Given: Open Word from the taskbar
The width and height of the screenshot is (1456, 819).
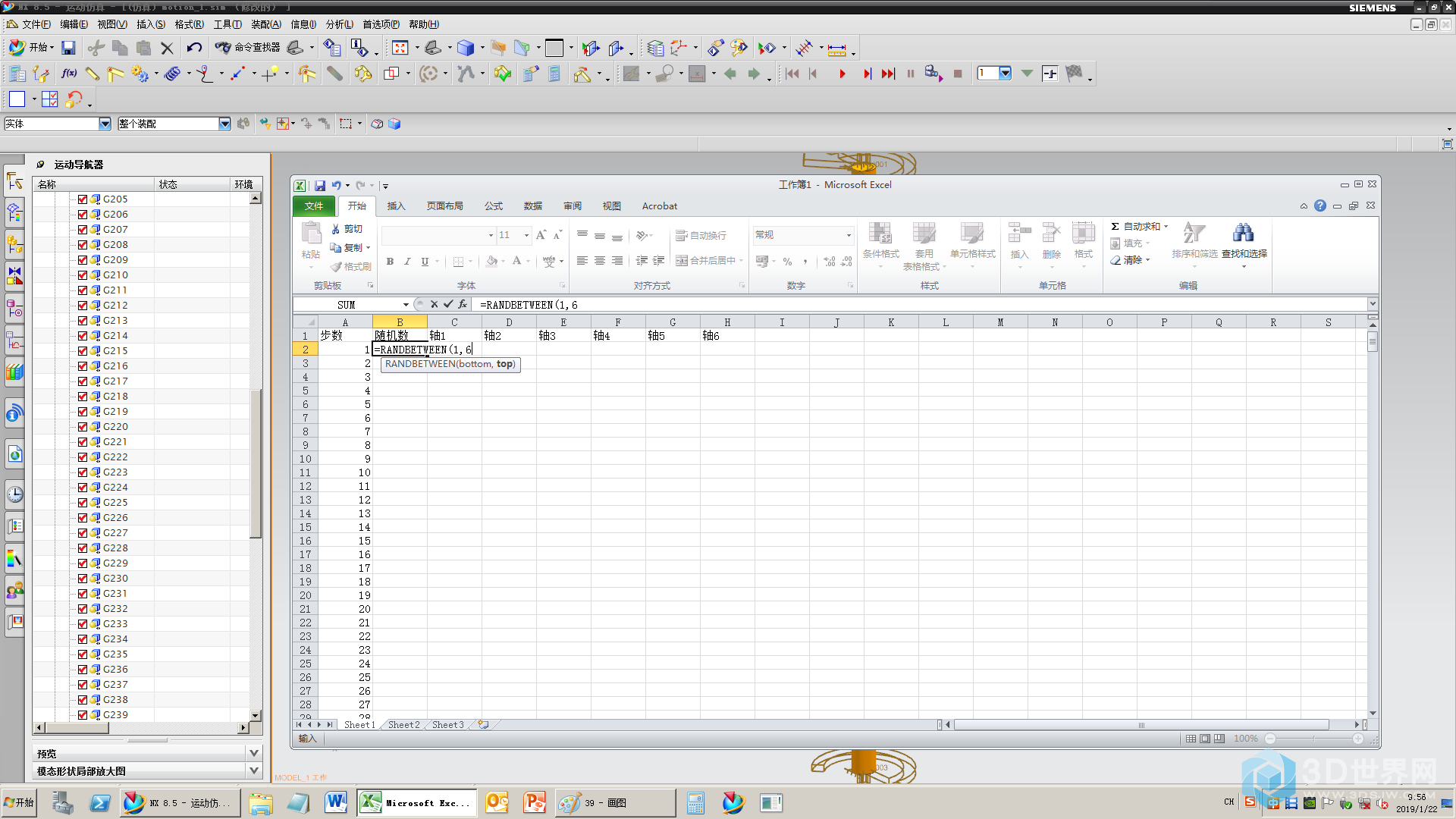Looking at the screenshot, I should pos(336,802).
